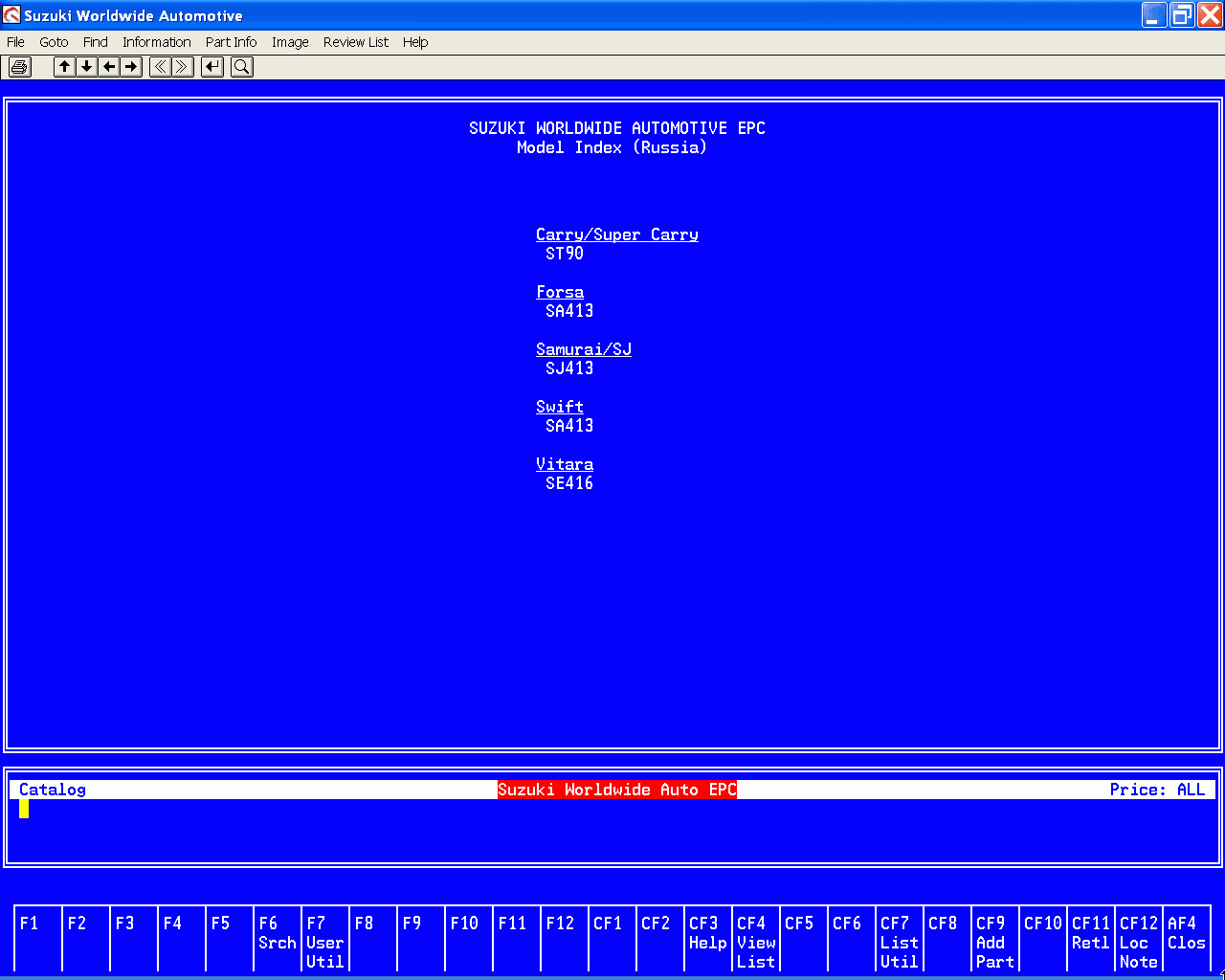Click the F7 User Util function key

pyautogui.click(x=325, y=939)
